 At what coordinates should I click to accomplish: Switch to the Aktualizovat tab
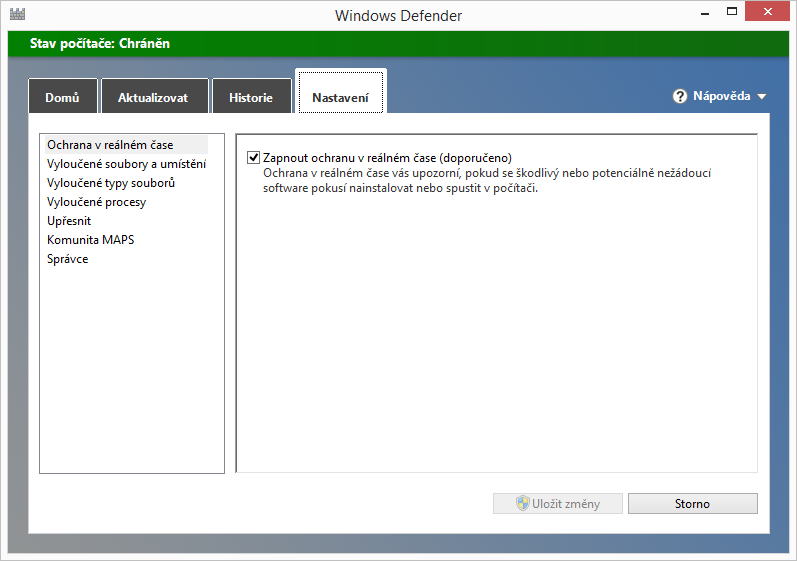155,97
